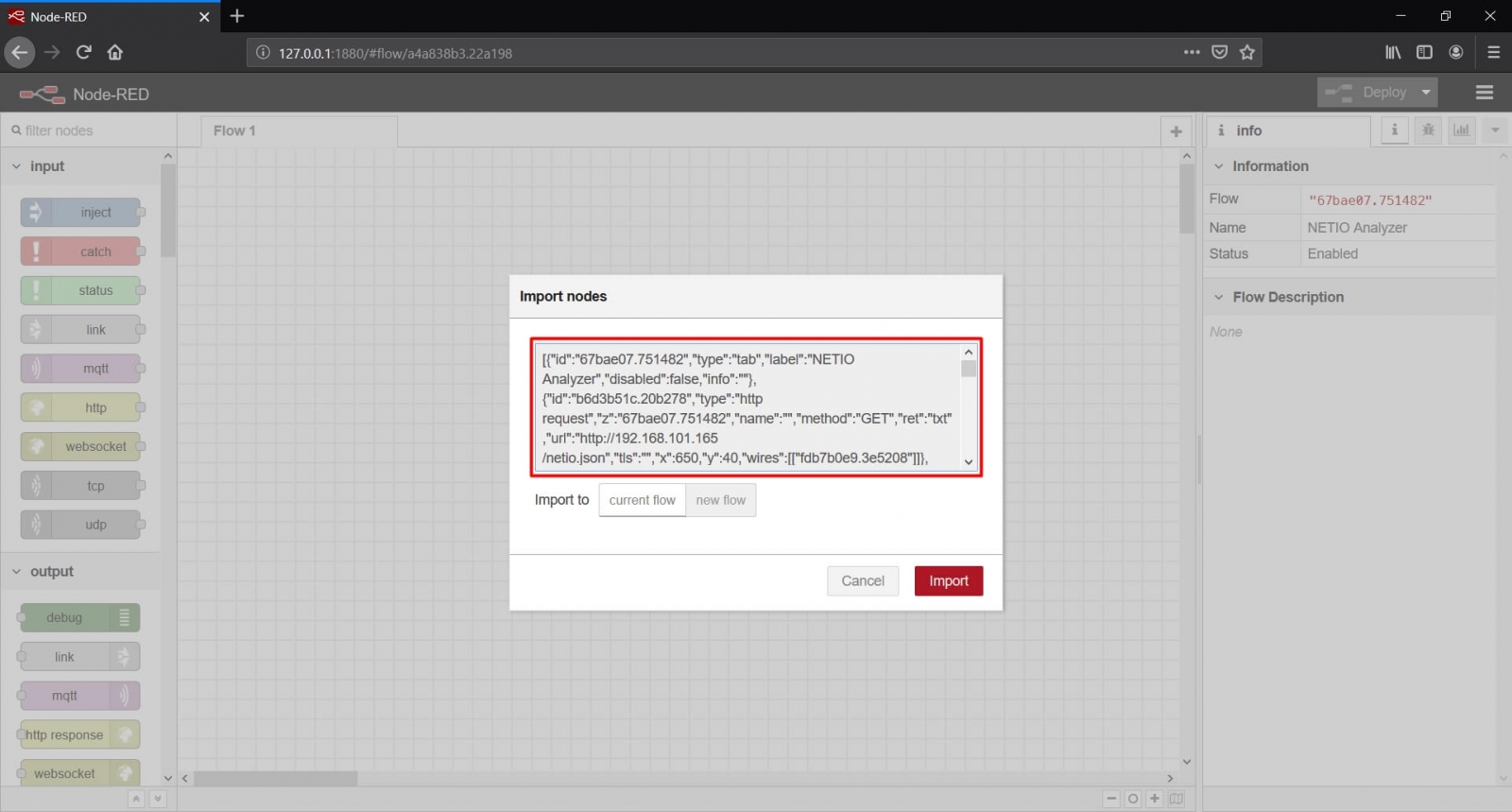Screen dimensions: 1512x812
Task: Click the Import button
Action: (x=949, y=580)
